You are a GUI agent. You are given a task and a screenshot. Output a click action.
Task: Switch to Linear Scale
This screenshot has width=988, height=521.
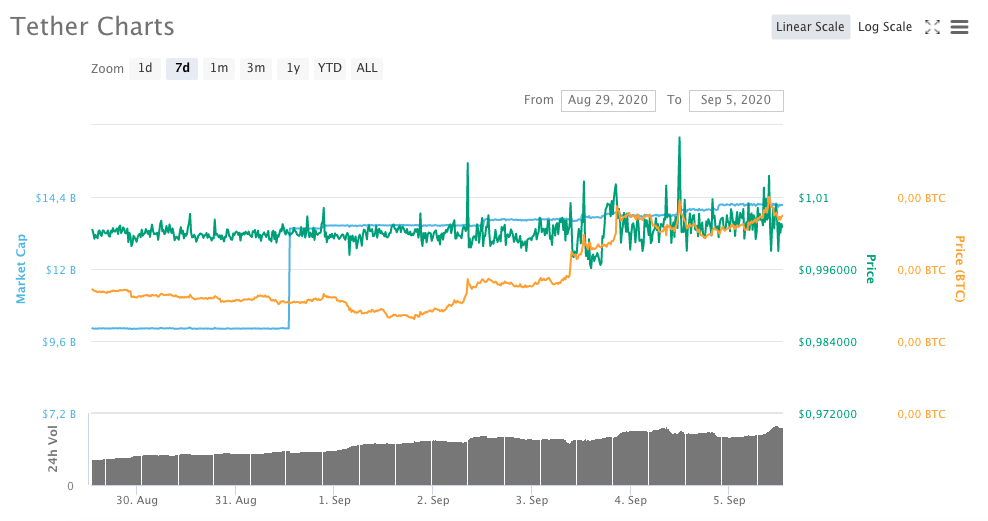[810, 27]
